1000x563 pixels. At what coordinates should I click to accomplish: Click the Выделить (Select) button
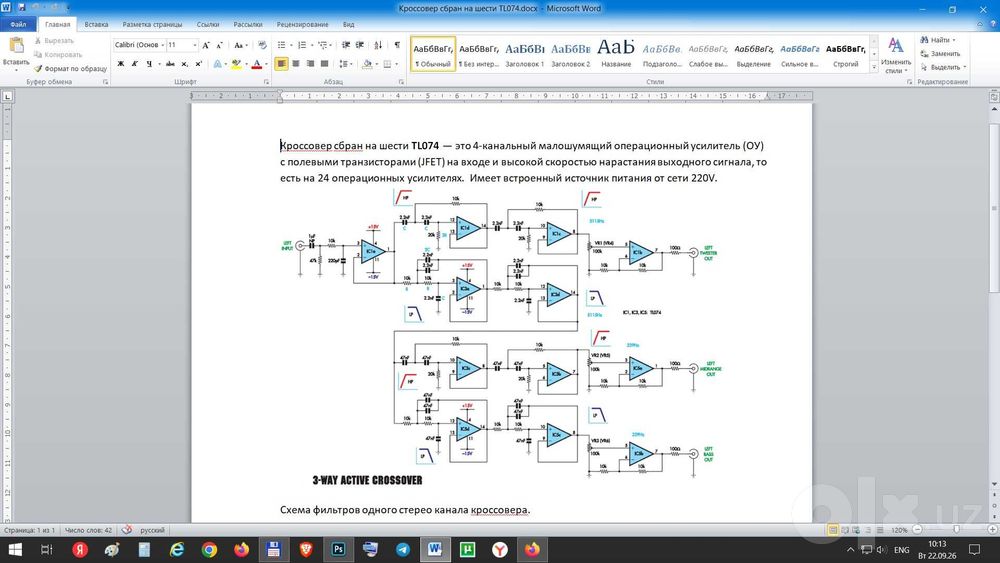pyautogui.click(x=944, y=67)
